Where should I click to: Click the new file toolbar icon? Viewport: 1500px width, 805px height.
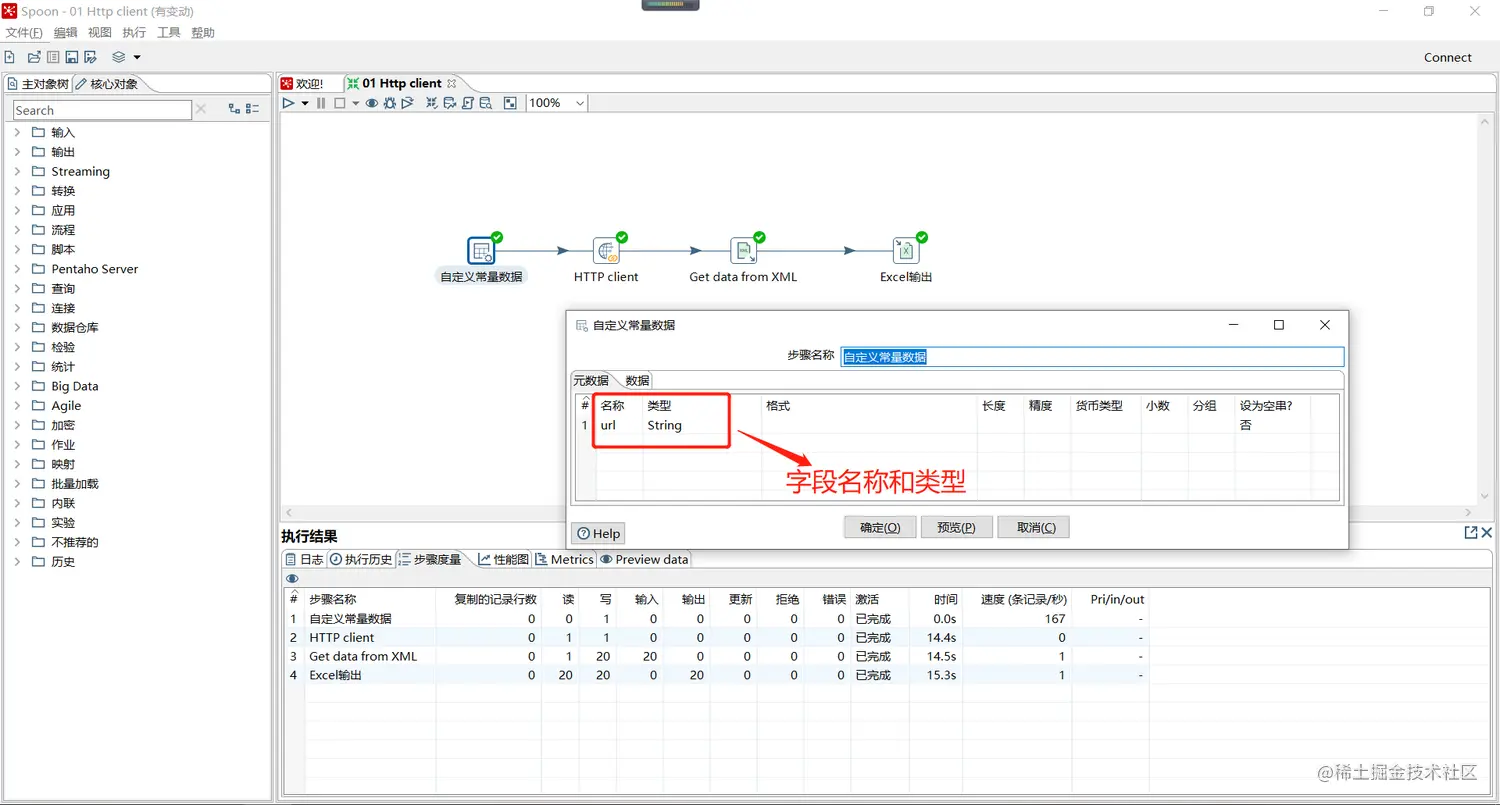point(10,57)
